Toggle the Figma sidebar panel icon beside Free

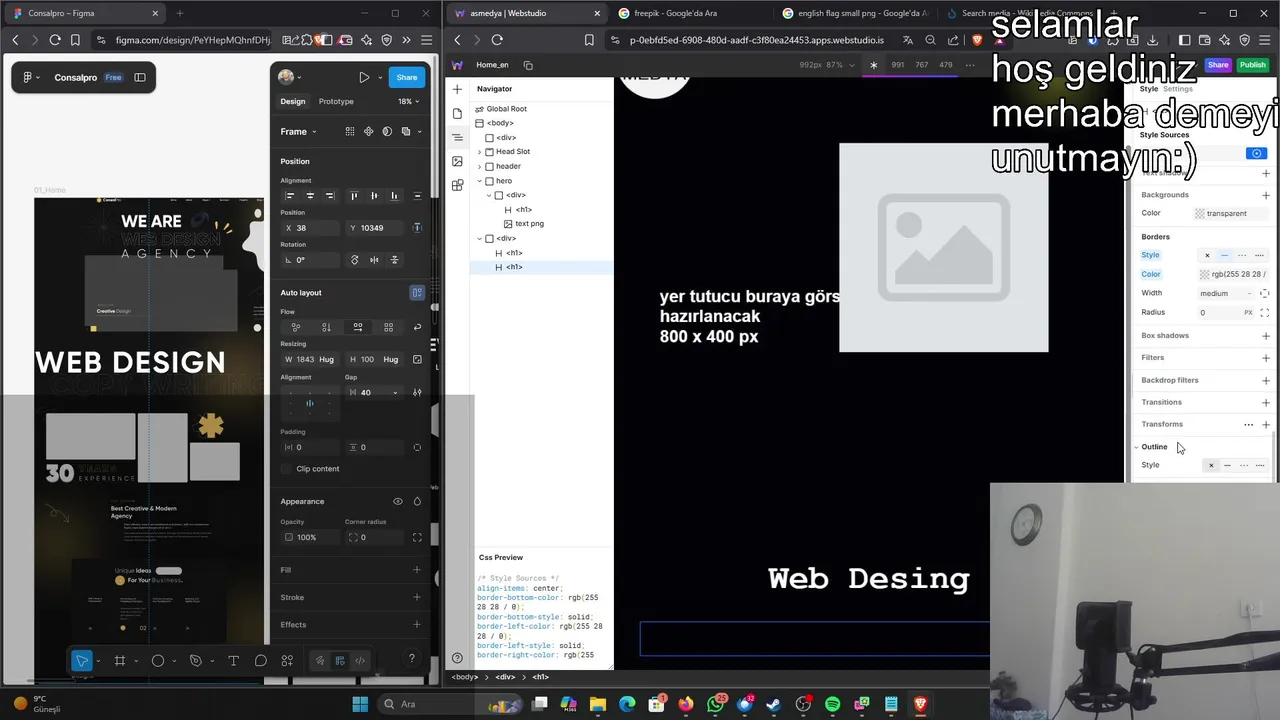tap(140, 77)
